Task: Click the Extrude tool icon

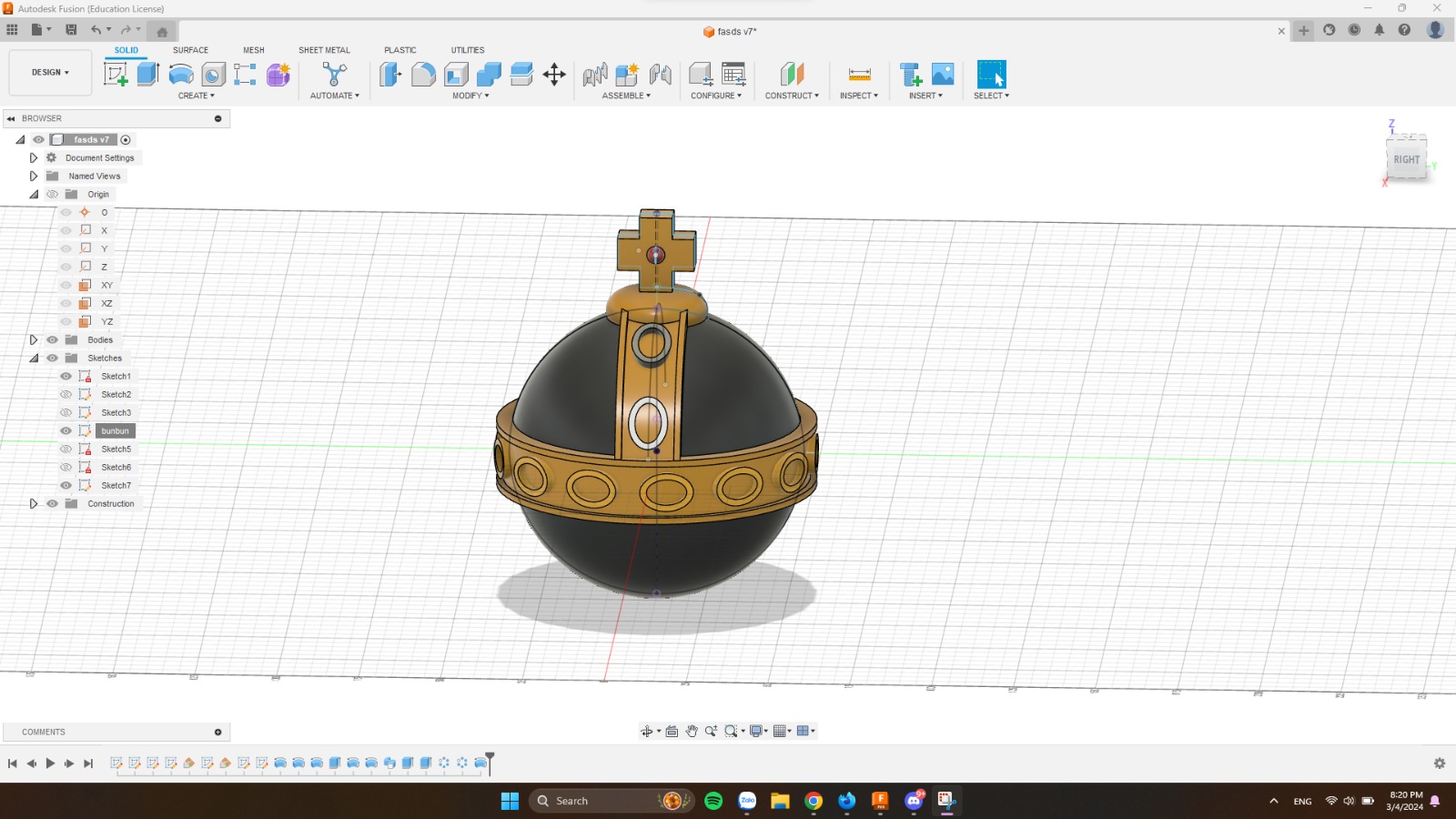Action: click(148, 75)
